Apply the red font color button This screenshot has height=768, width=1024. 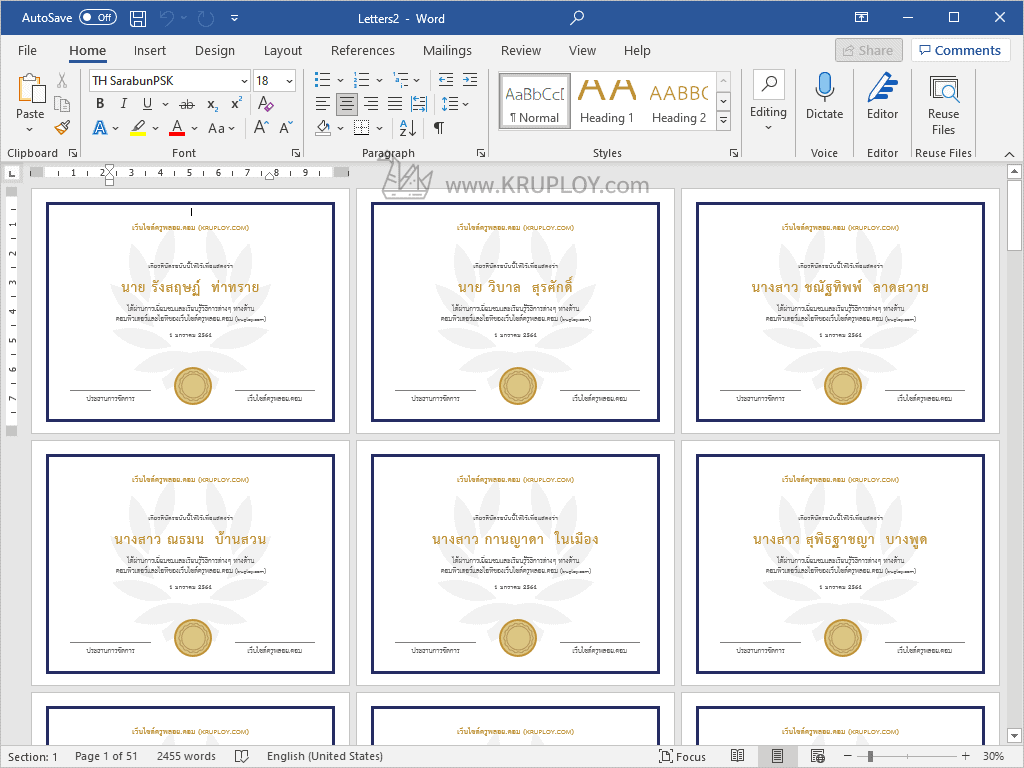[x=177, y=128]
